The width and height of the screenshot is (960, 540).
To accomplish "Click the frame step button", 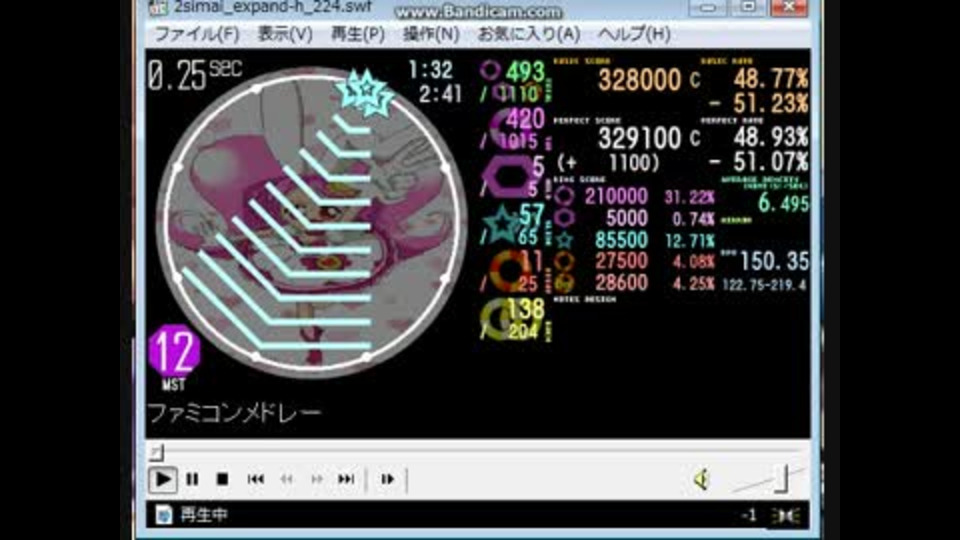I will [388, 479].
